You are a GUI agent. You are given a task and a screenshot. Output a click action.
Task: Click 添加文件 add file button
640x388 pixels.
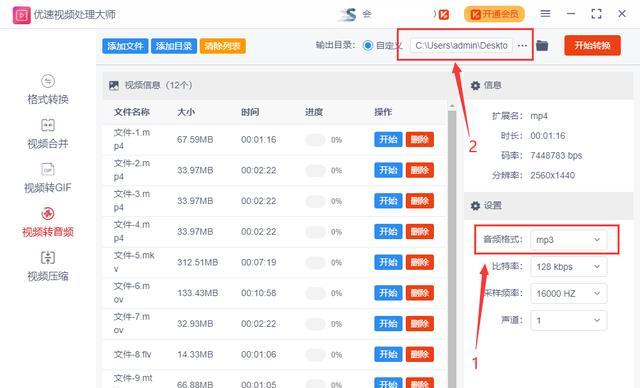(x=125, y=46)
